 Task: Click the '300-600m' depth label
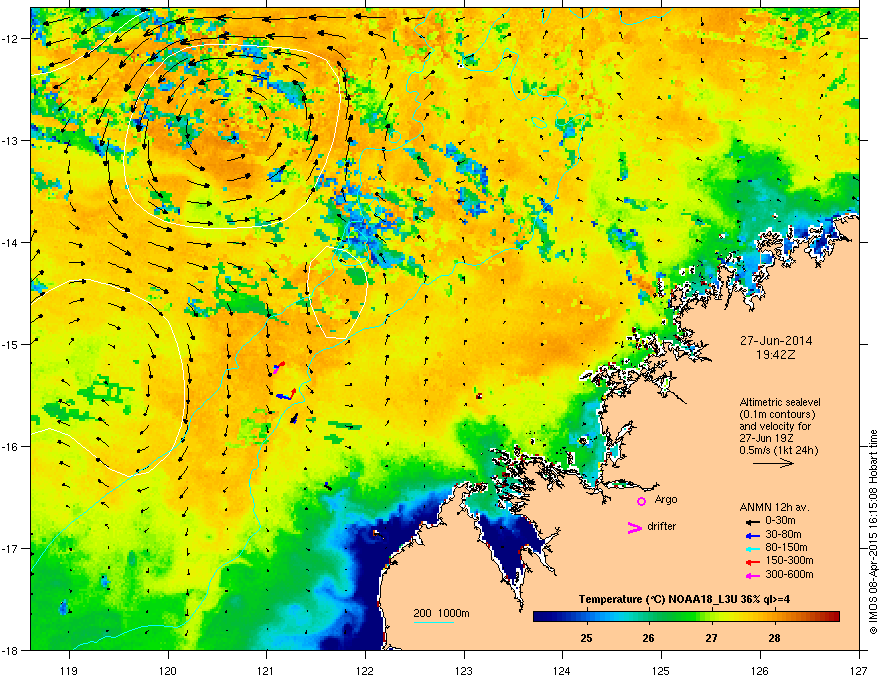[789, 575]
